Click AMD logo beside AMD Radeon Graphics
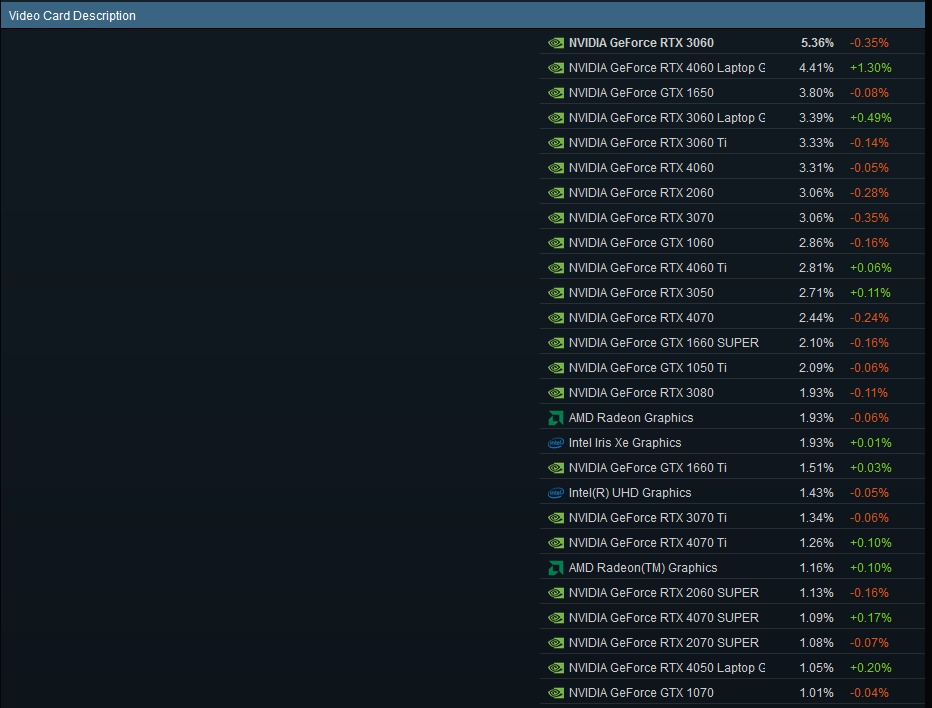Viewport: 932px width, 708px height. click(x=556, y=418)
